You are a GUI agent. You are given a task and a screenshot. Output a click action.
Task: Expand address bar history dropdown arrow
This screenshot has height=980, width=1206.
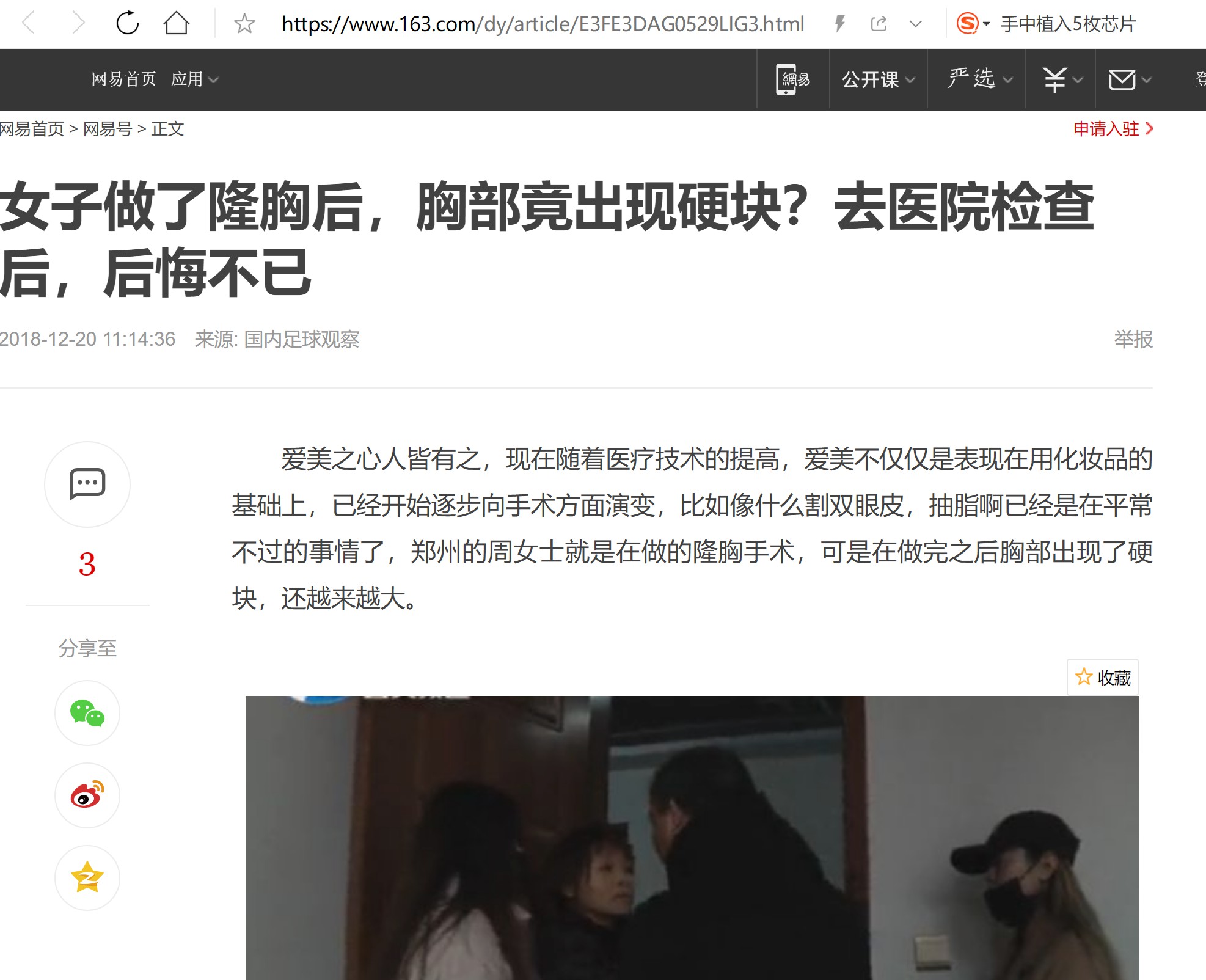[x=915, y=24]
